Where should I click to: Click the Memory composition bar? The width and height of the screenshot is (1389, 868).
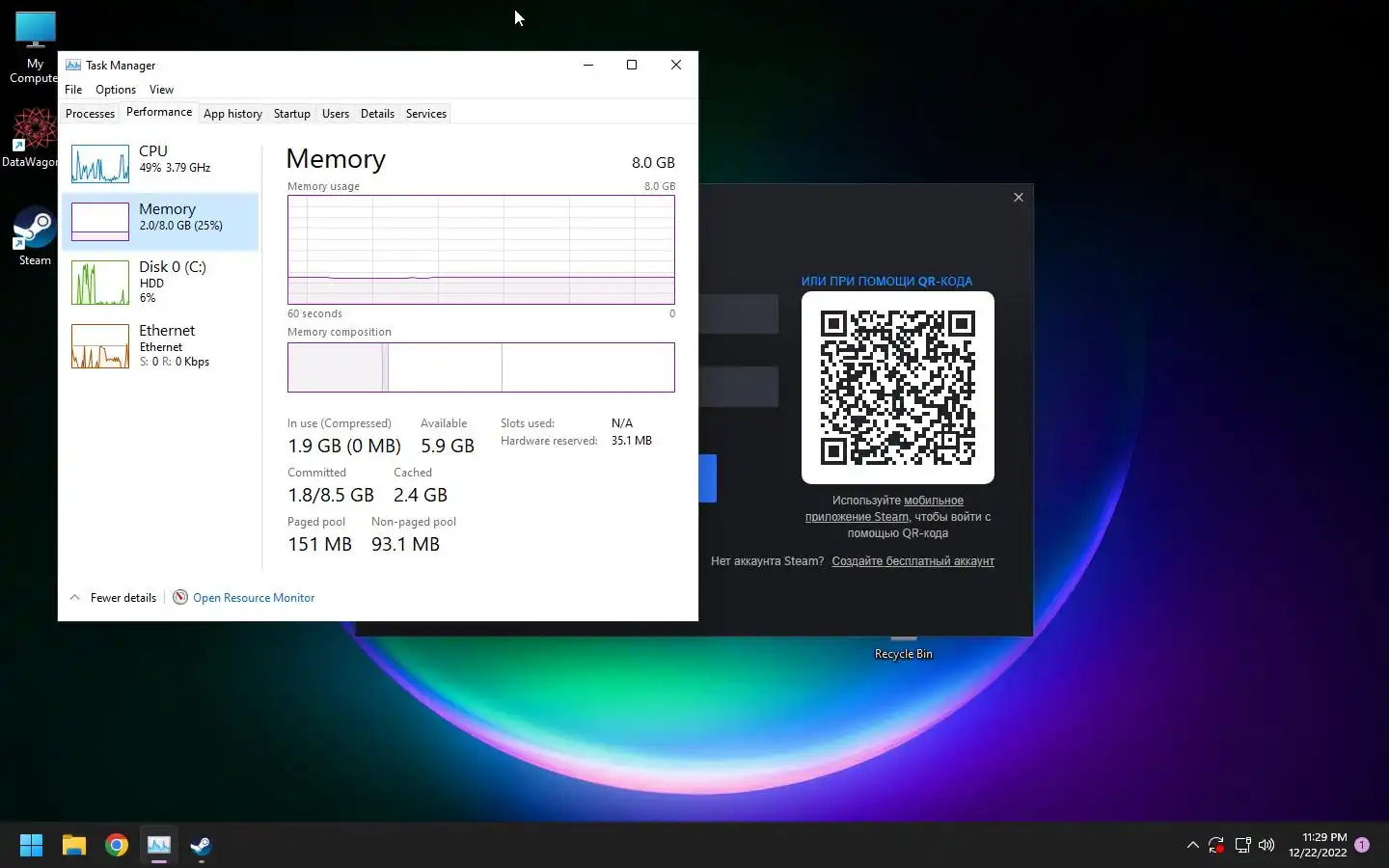tap(481, 367)
